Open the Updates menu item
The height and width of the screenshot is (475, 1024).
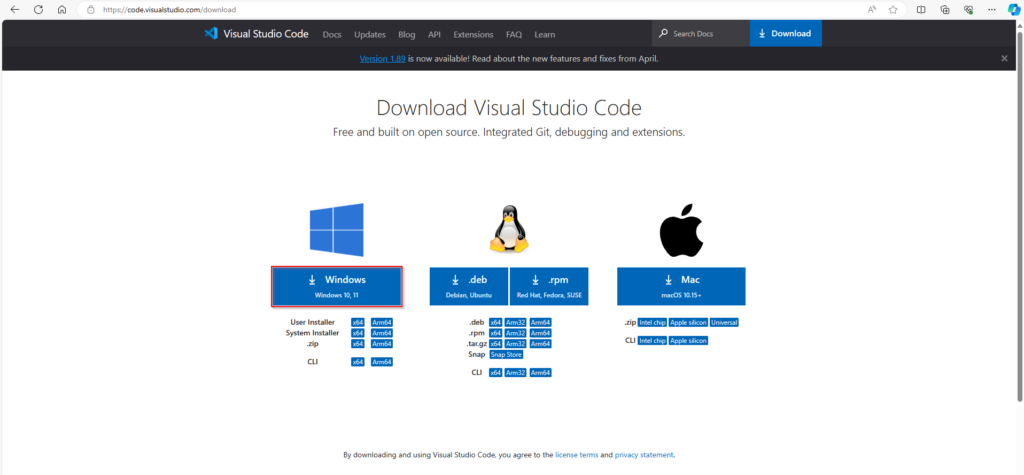[x=370, y=35]
